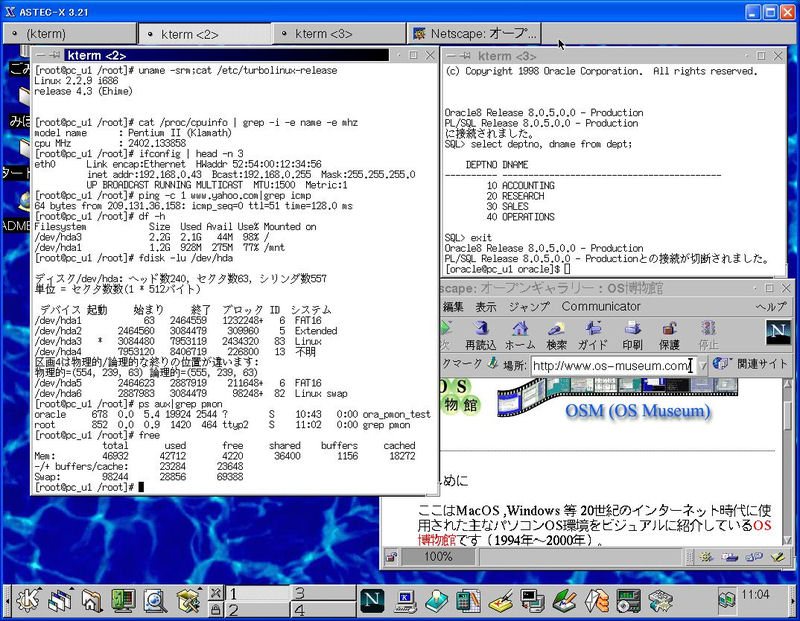Switch to virtual desktop 4
Image resolution: width=800 pixels, height=621 pixels.
[323, 610]
